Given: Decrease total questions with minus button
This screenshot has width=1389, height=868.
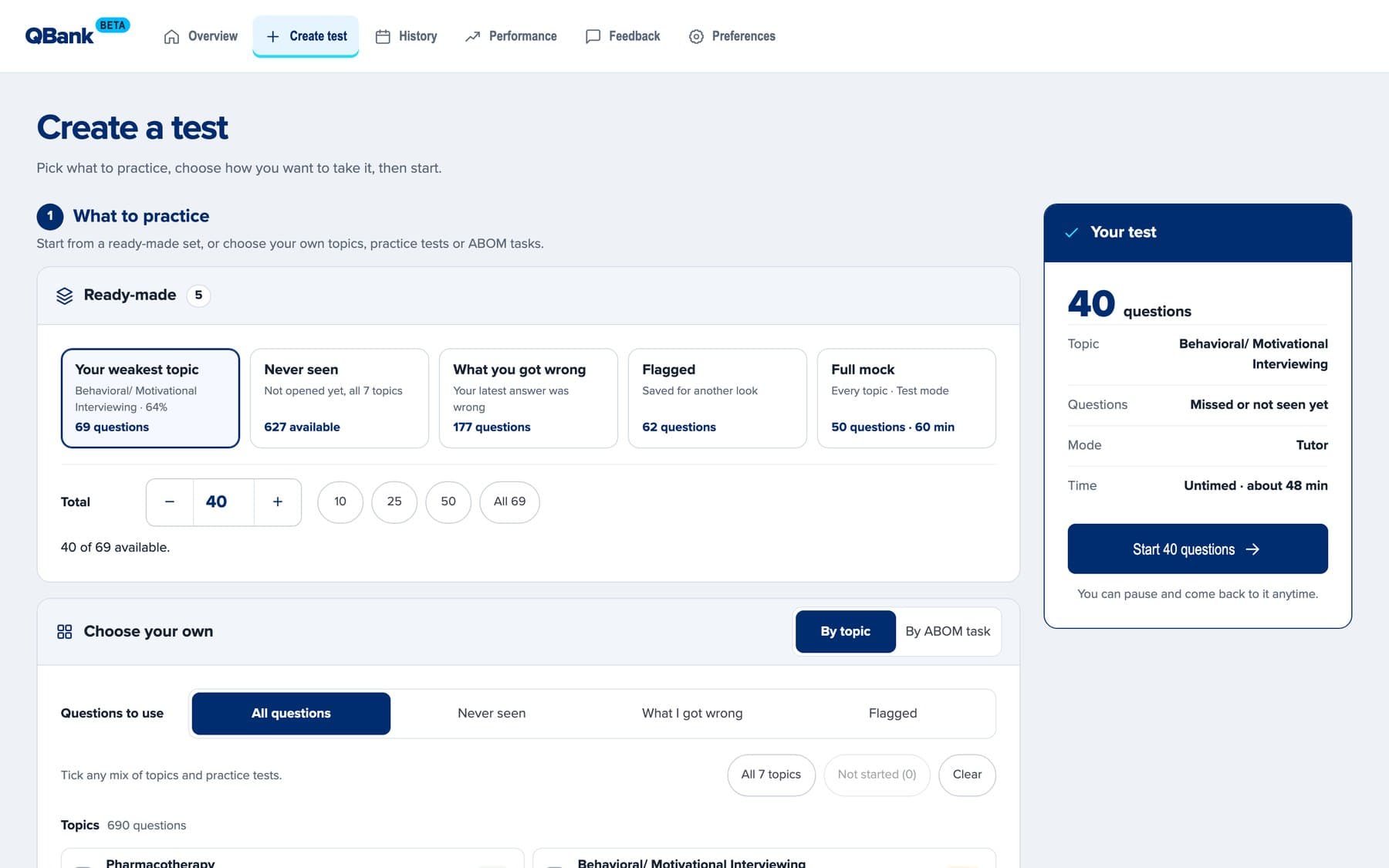Looking at the screenshot, I should 170,502.
